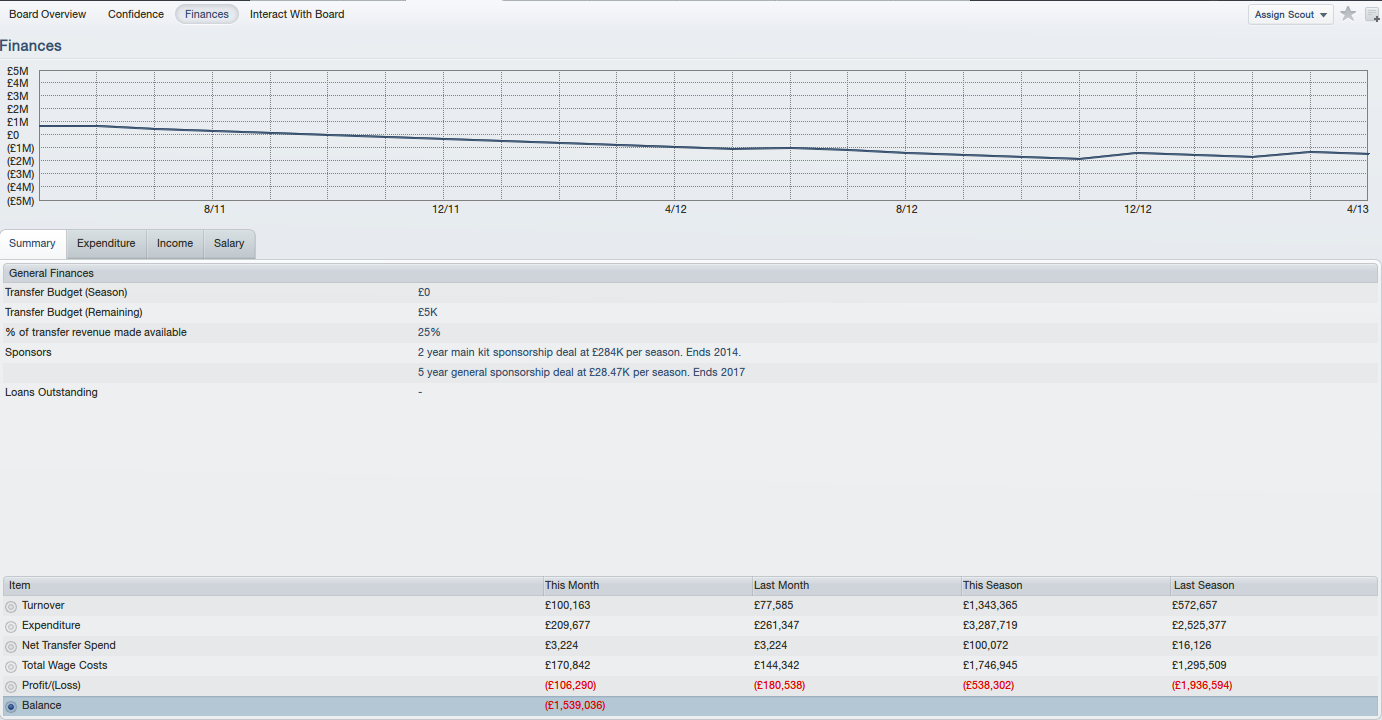1382x720 pixels.
Task: Select the Summary tab
Action: [32, 244]
